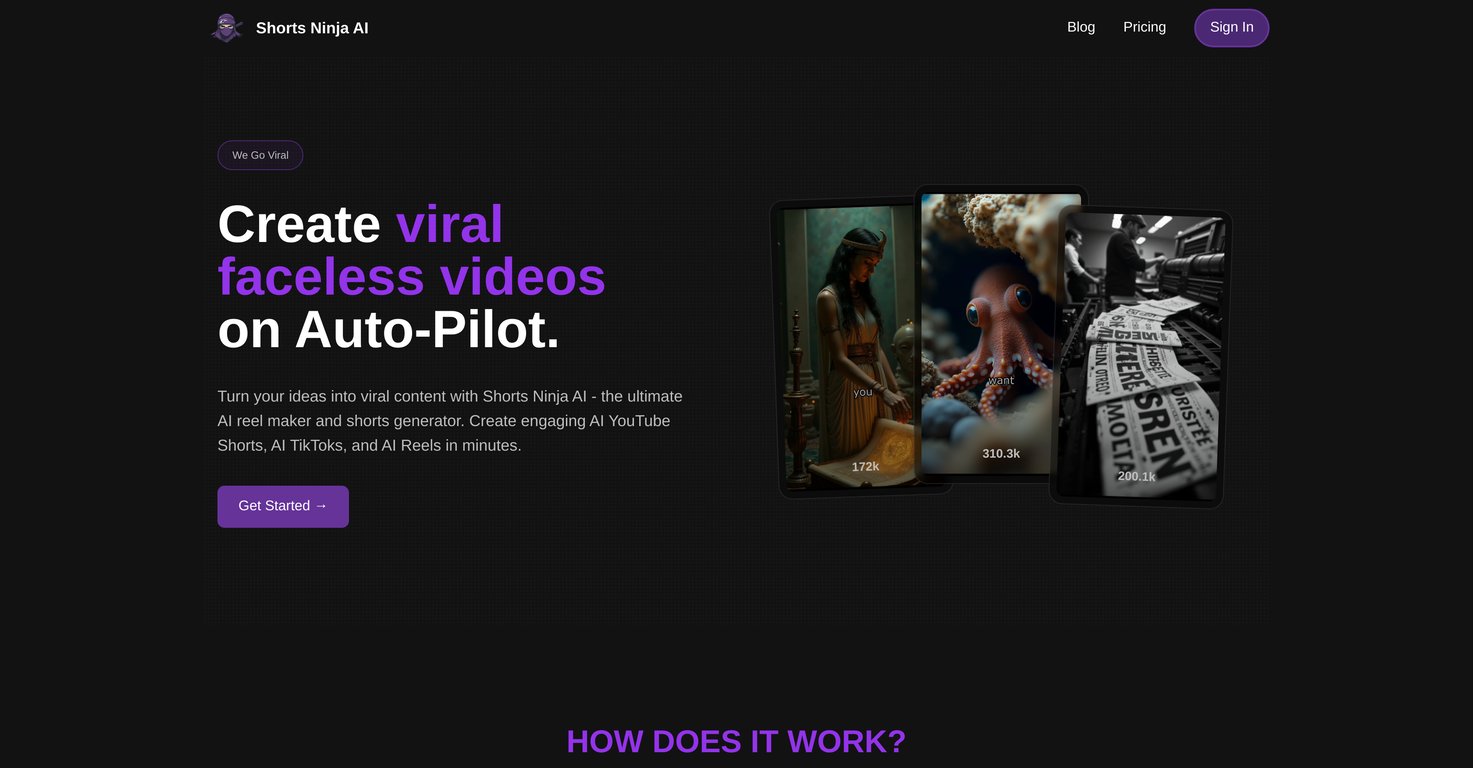Click the "on Auto-Pilot." headline line

[x=388, y=330]
